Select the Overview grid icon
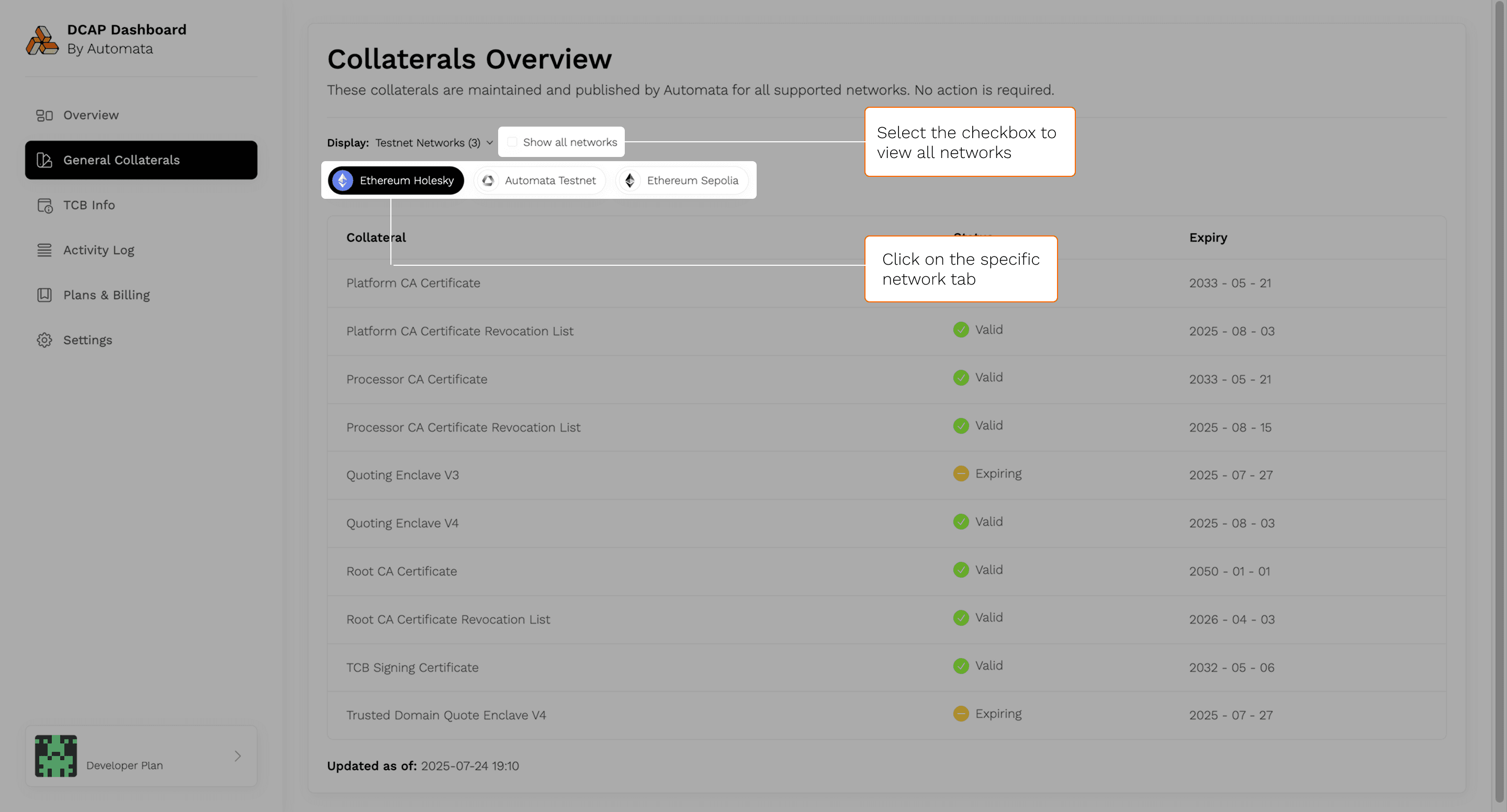Viewport: 1507px width, 812px height. [x=44, y=115]
